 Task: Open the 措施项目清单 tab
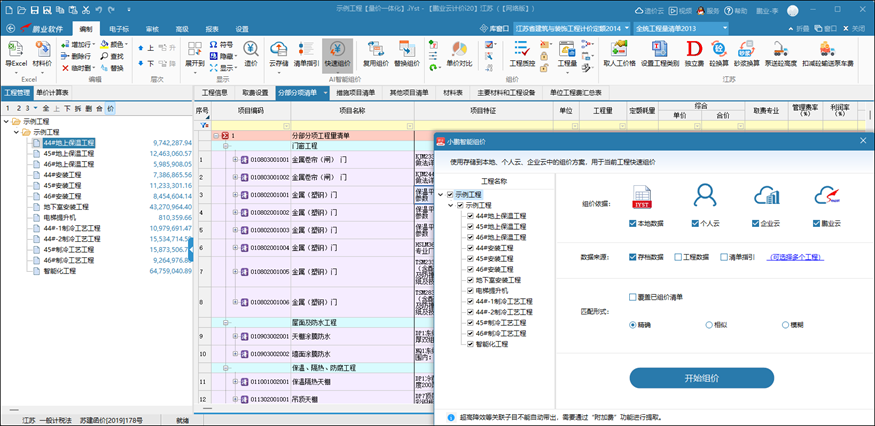click(357, 92)
